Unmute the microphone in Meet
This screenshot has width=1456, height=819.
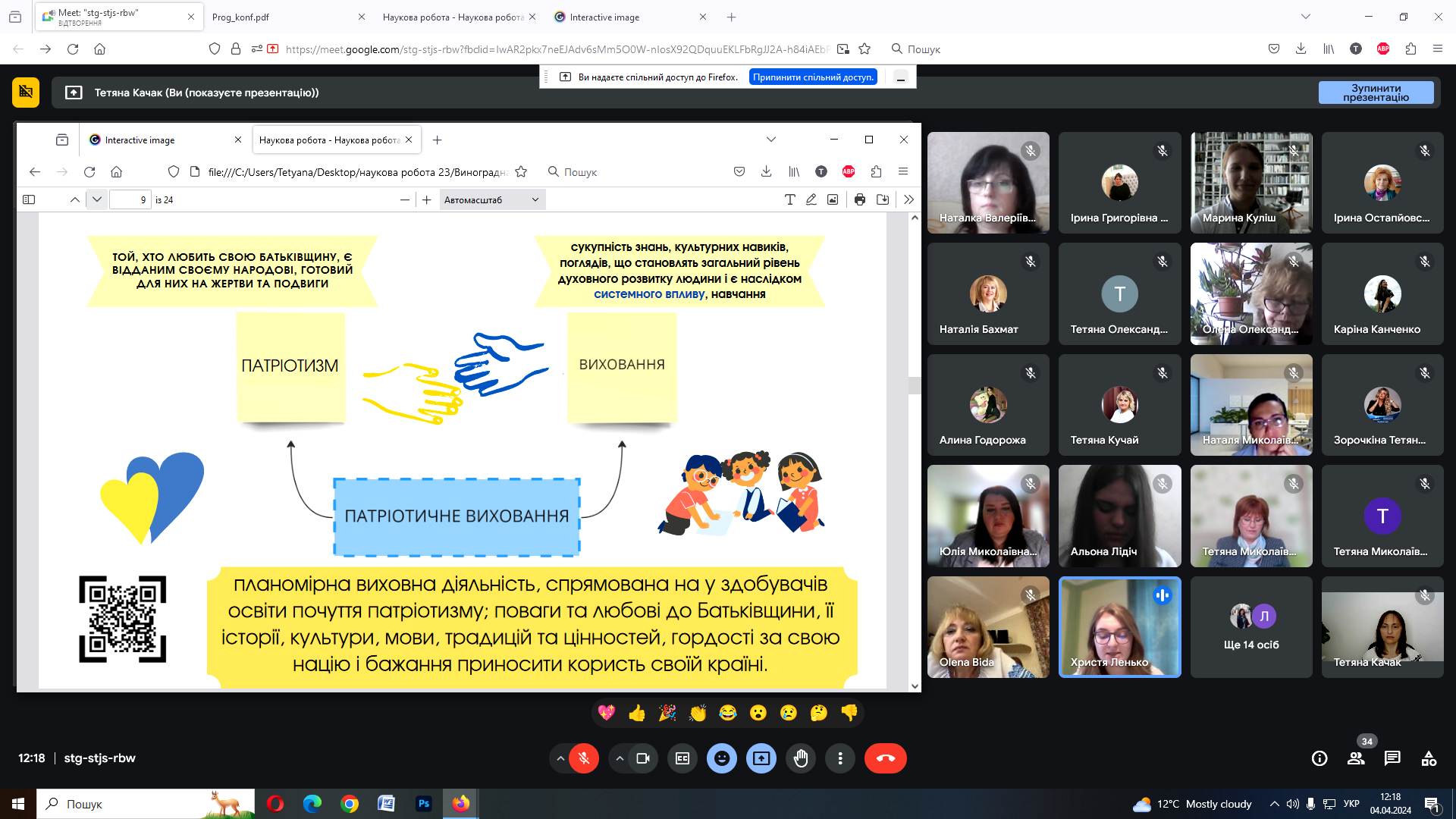[x=584, y=758]
